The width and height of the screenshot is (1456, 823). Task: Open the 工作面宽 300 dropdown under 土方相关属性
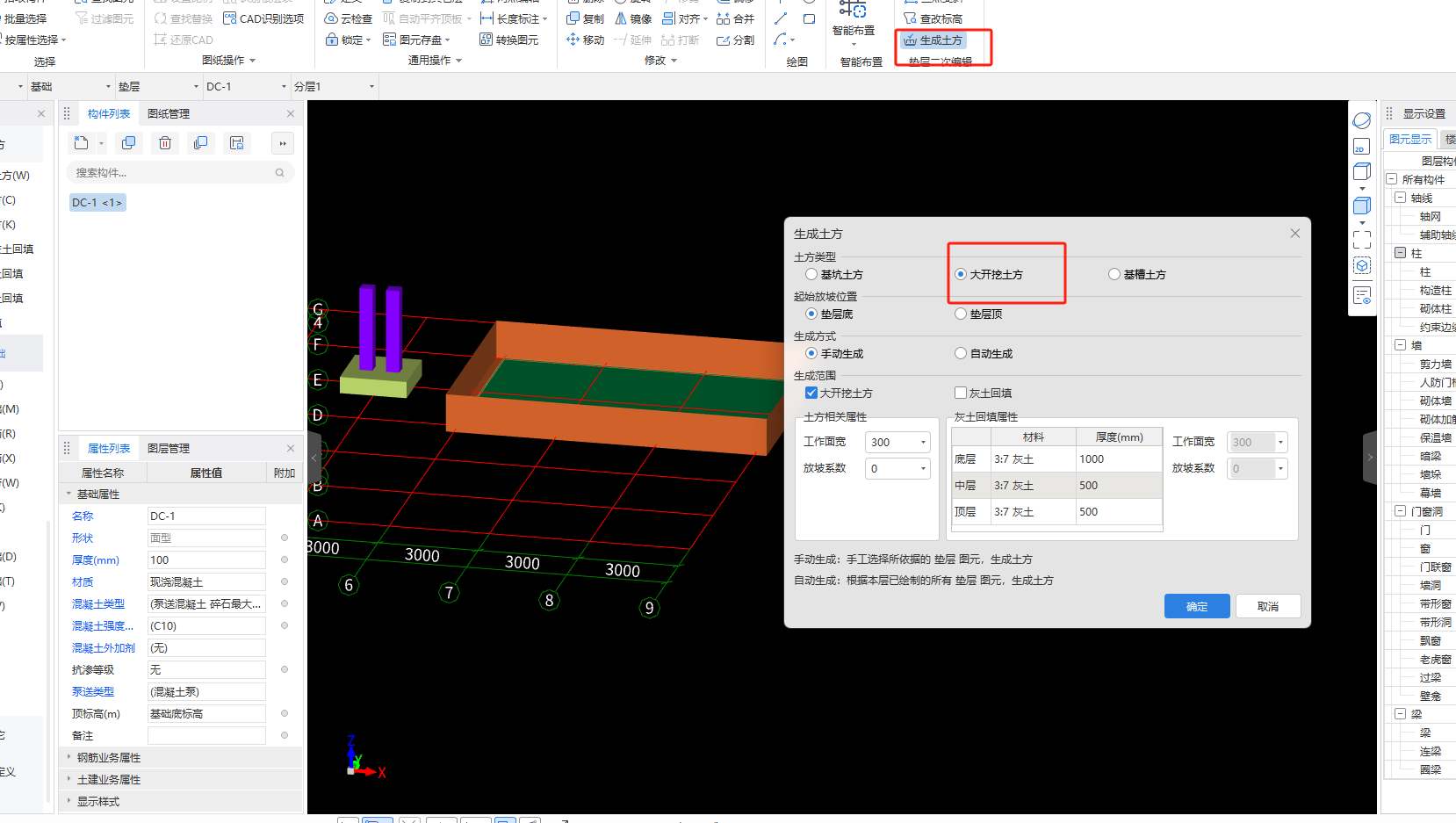coord(923,443)
